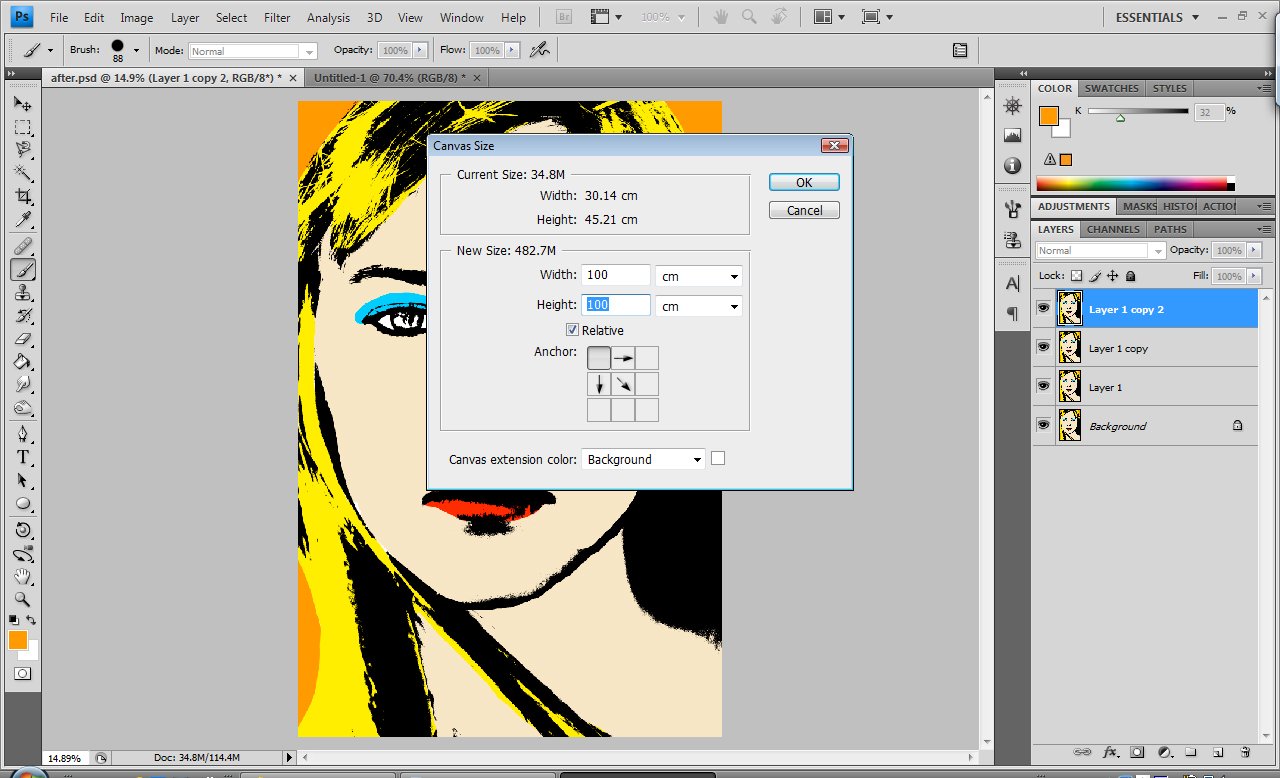Expand the Layers Fill slider arrow
This screenshot has width=1280, height=778.
pos(1253,276)
